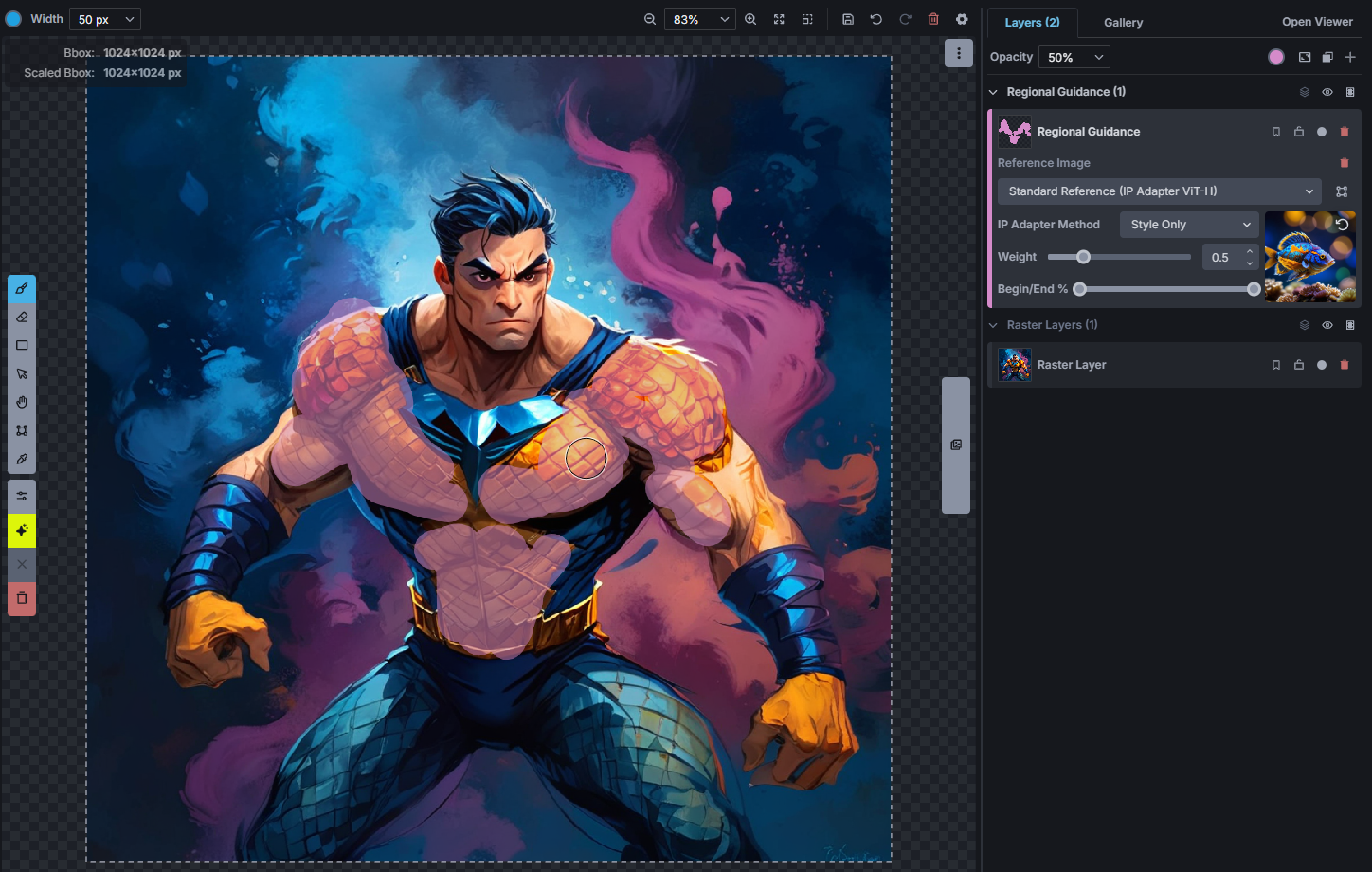The height and width of the screenshot is (872, 1372).
Task: Collapse the Regional Guidance (1) group
Action: [993, 92]
